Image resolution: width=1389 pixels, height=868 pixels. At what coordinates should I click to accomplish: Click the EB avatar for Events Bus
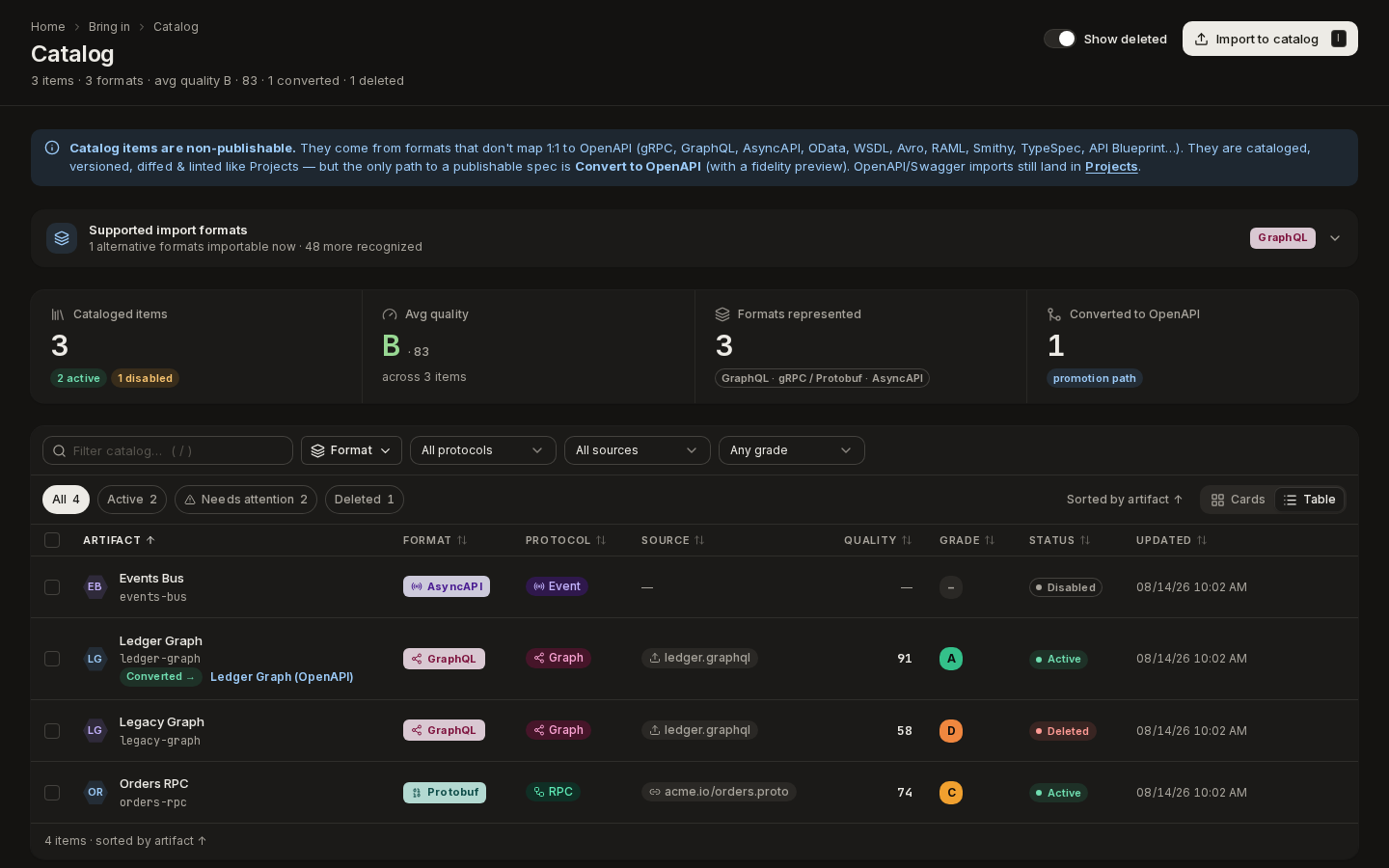click(95, 586)
